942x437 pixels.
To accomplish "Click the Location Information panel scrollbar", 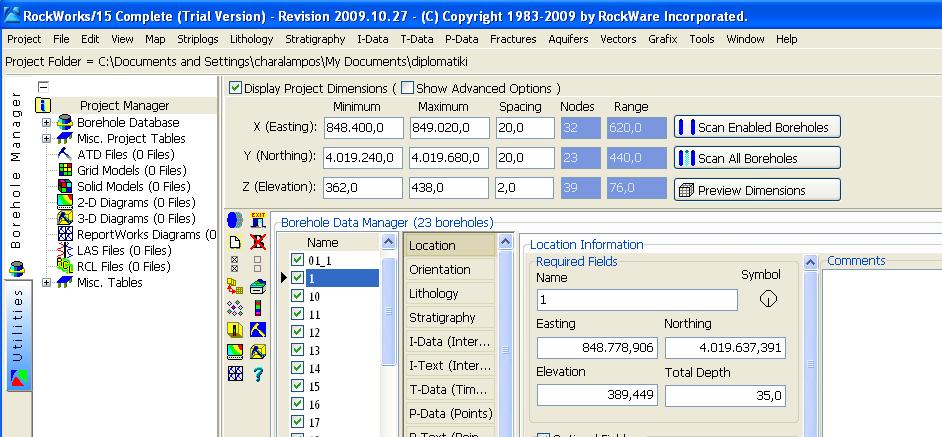I will click(x=811, y=364).
